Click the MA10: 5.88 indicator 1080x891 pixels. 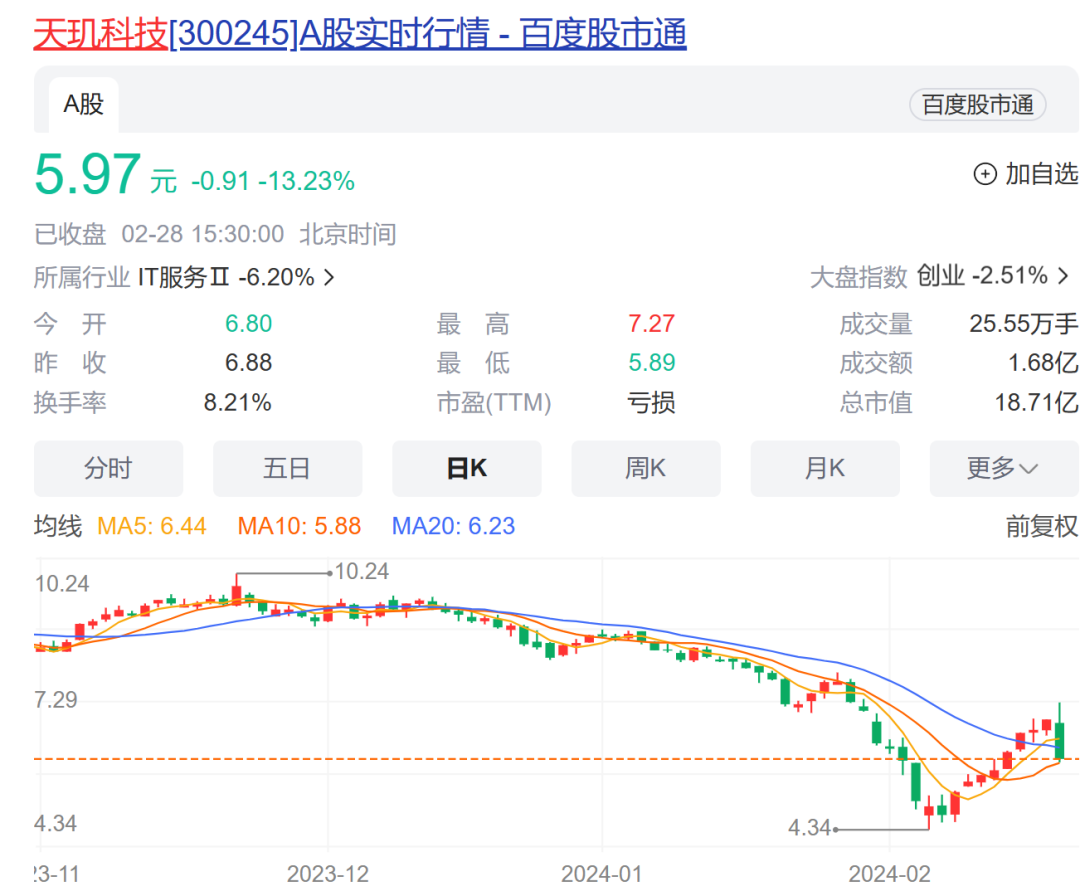[299, 527]
